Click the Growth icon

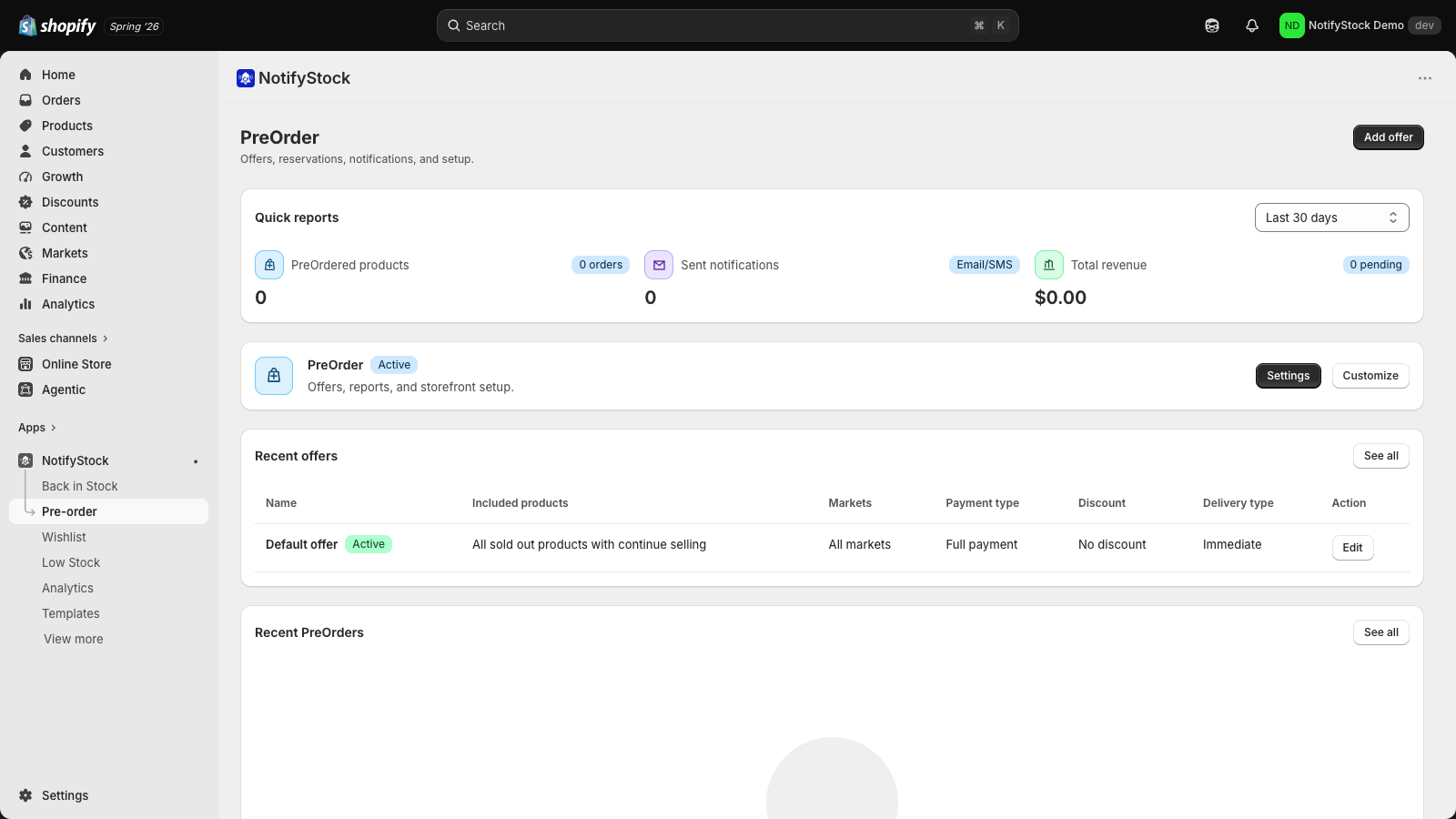[x=25, y=177]
